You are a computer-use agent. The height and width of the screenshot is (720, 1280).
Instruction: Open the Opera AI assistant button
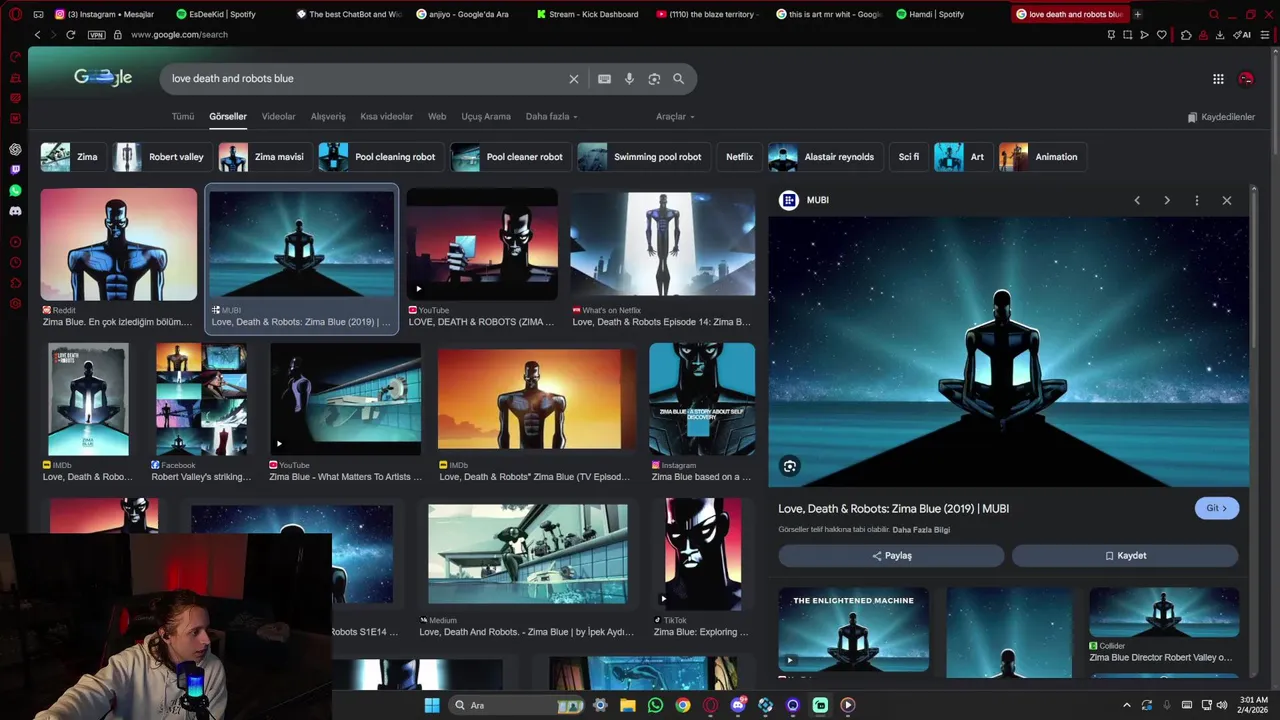tap(1242, 35)
